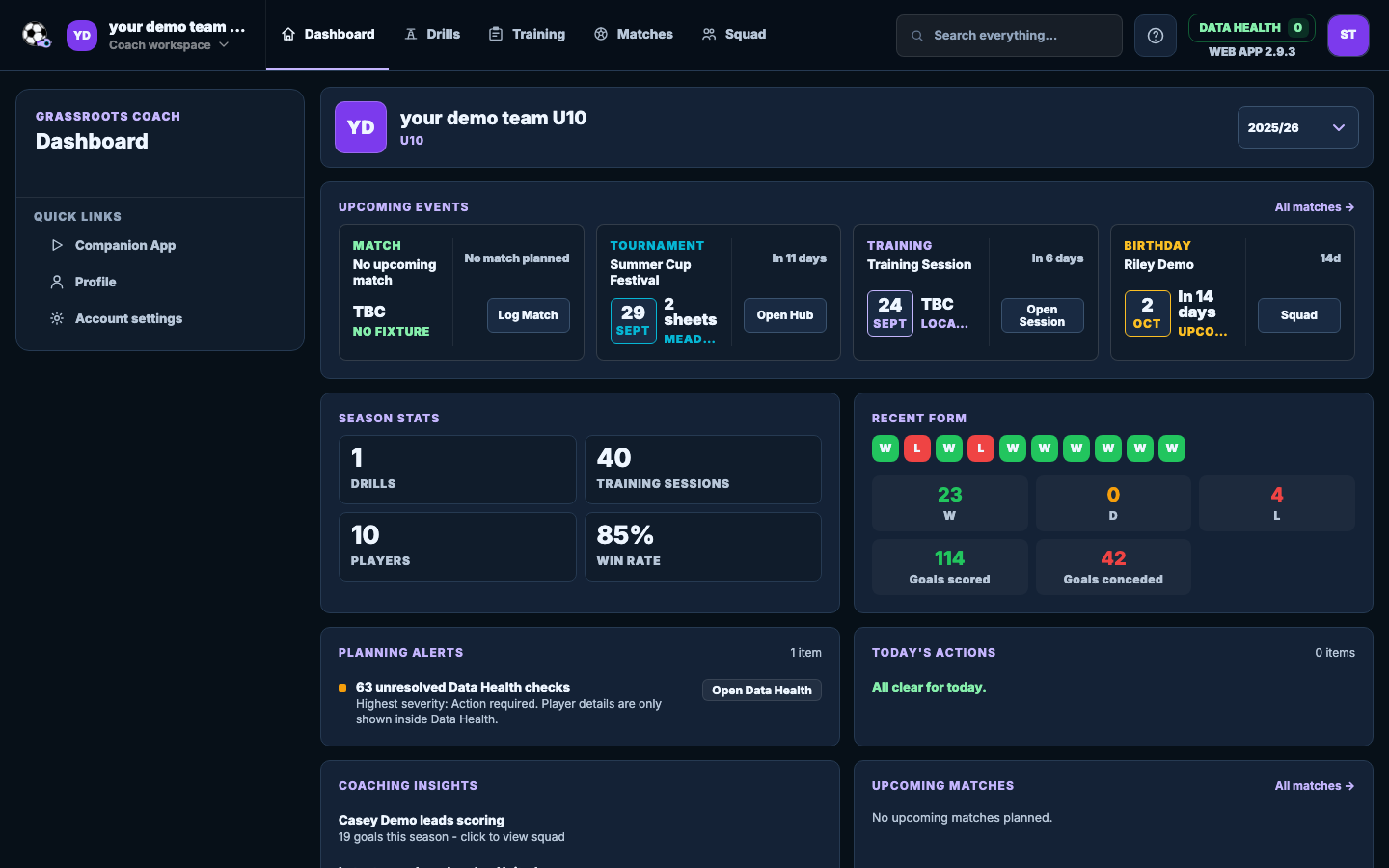Screen dimensions: 1389x868
Task: Click the first W recent form badge
Action: point(885,448)
